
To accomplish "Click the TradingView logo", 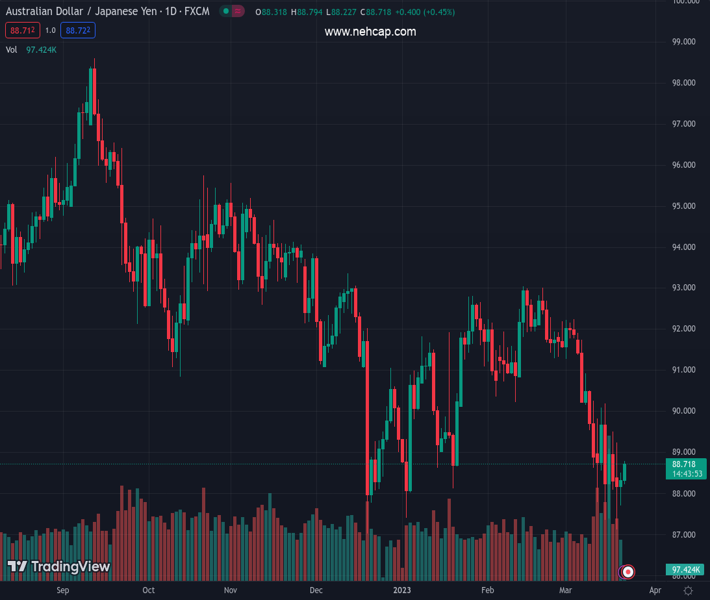I will click(59, 567).
